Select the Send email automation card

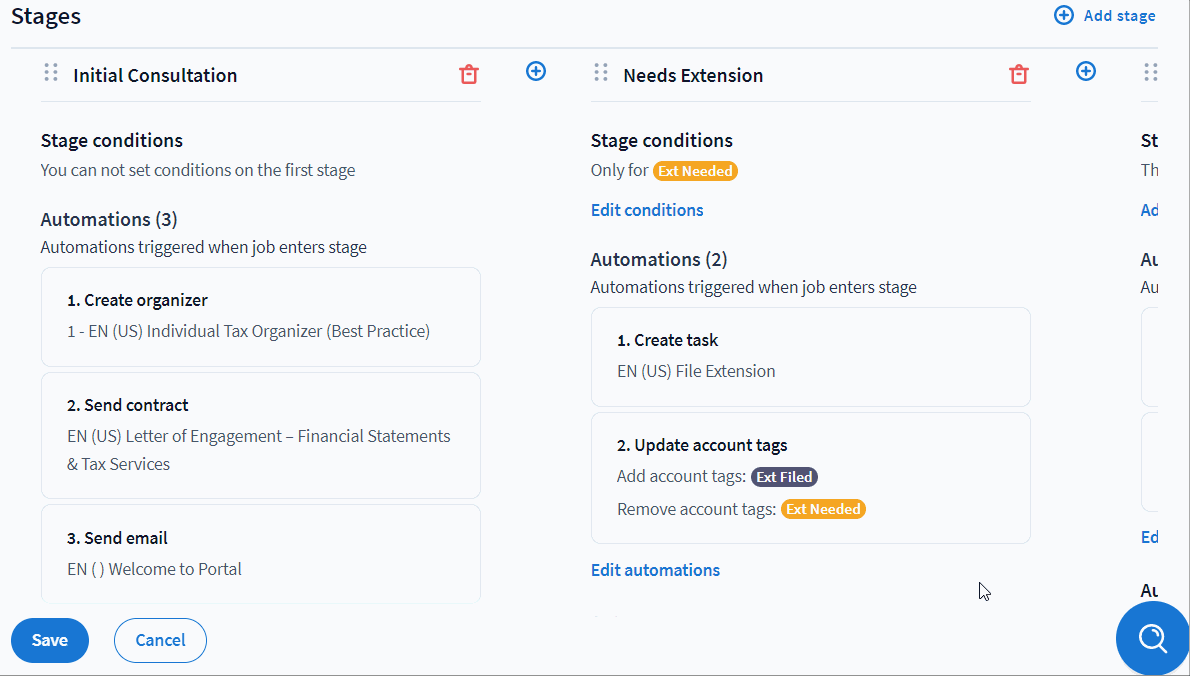click(x=260, y=553)
